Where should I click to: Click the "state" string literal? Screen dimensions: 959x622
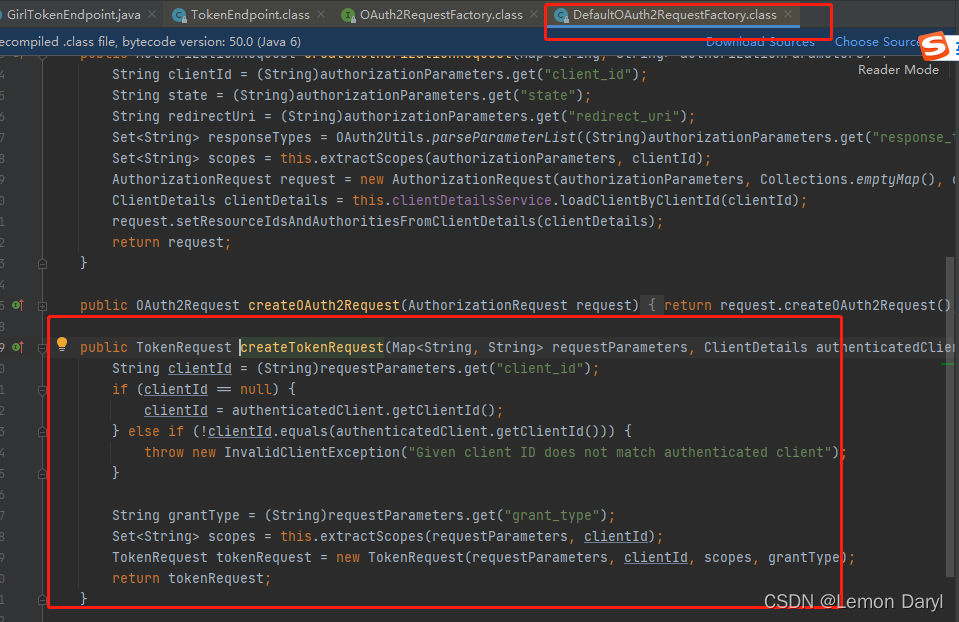[547, 95]
